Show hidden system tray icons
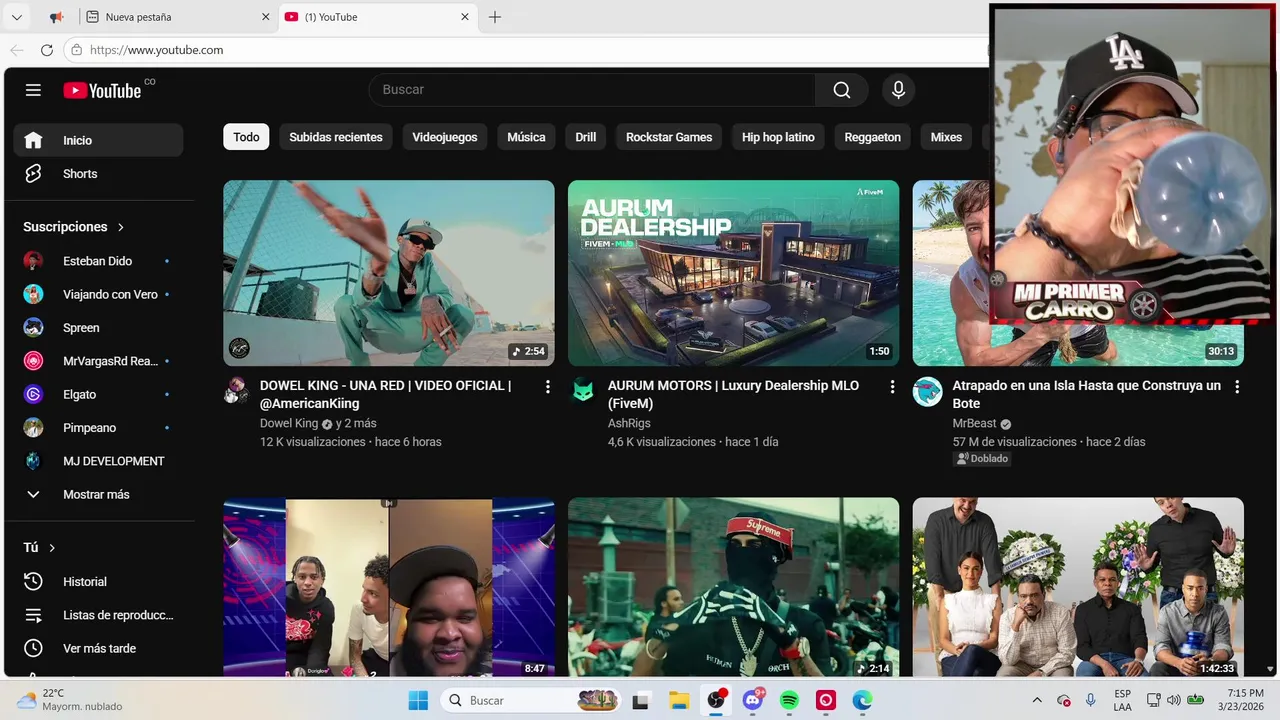 coord(1036,701)
